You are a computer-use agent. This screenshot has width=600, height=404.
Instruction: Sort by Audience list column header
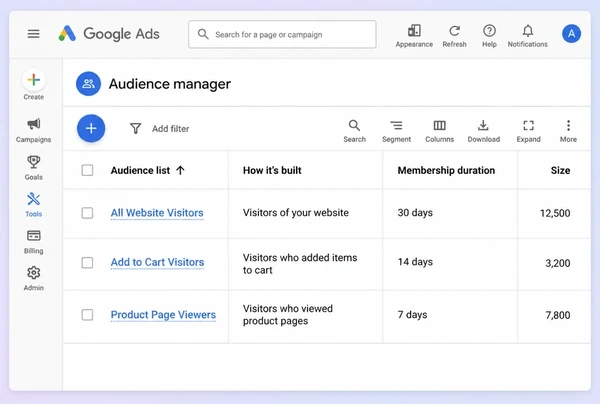148,170
